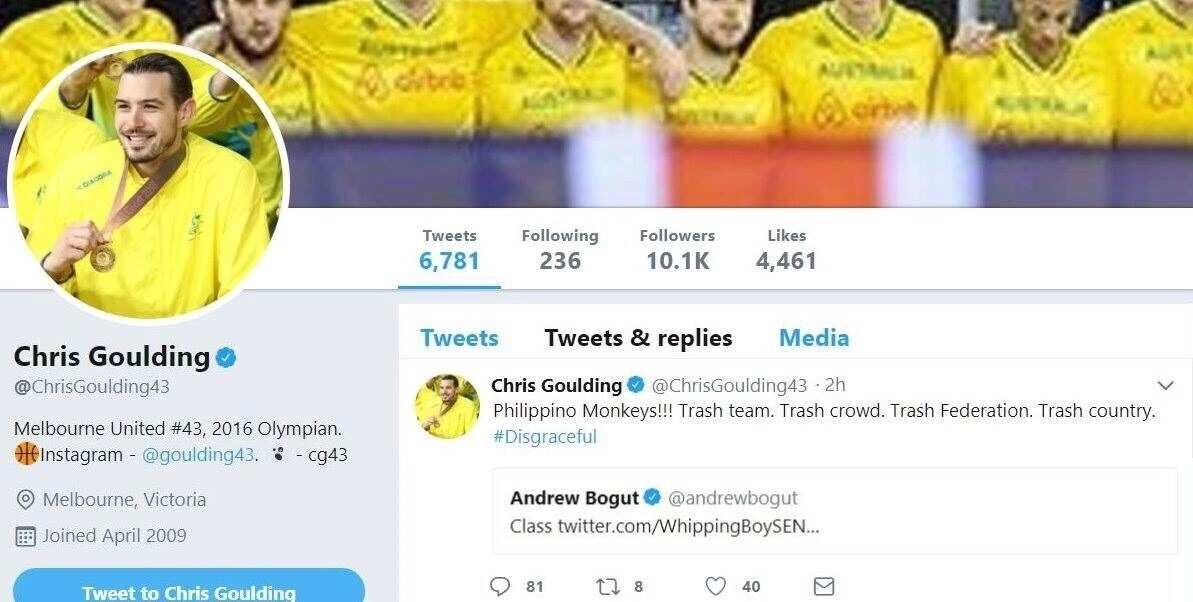The image size is (1193, 602).
Task: Open the tweet options chevron menu
Action: [1166, 386]
